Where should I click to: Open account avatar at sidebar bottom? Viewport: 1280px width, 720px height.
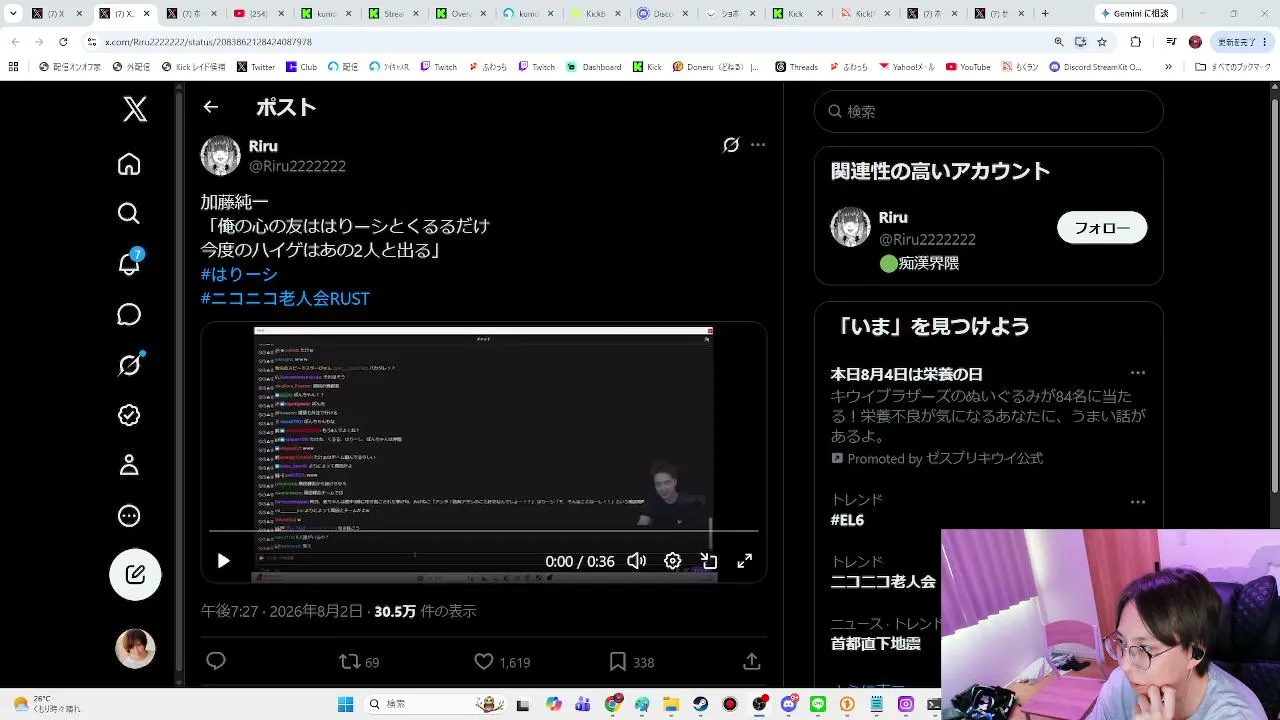pyautogui.click(x=135, y=649)
